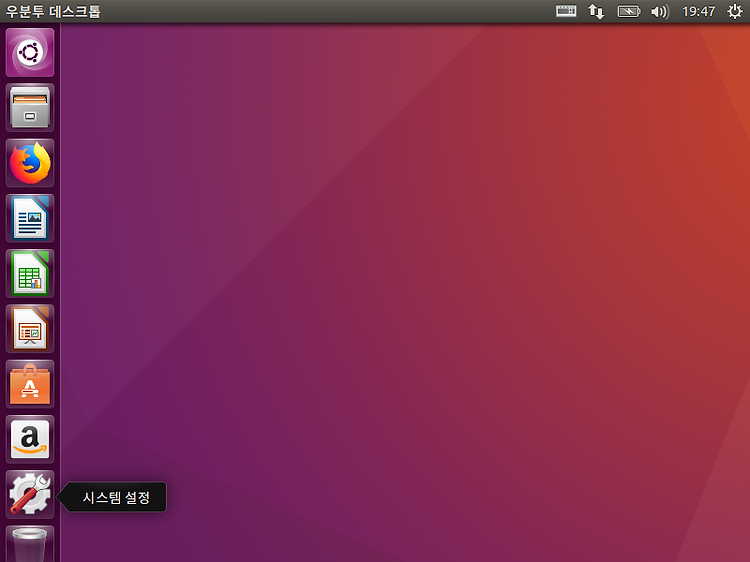Open the session power gear menu

pos(735,11)
